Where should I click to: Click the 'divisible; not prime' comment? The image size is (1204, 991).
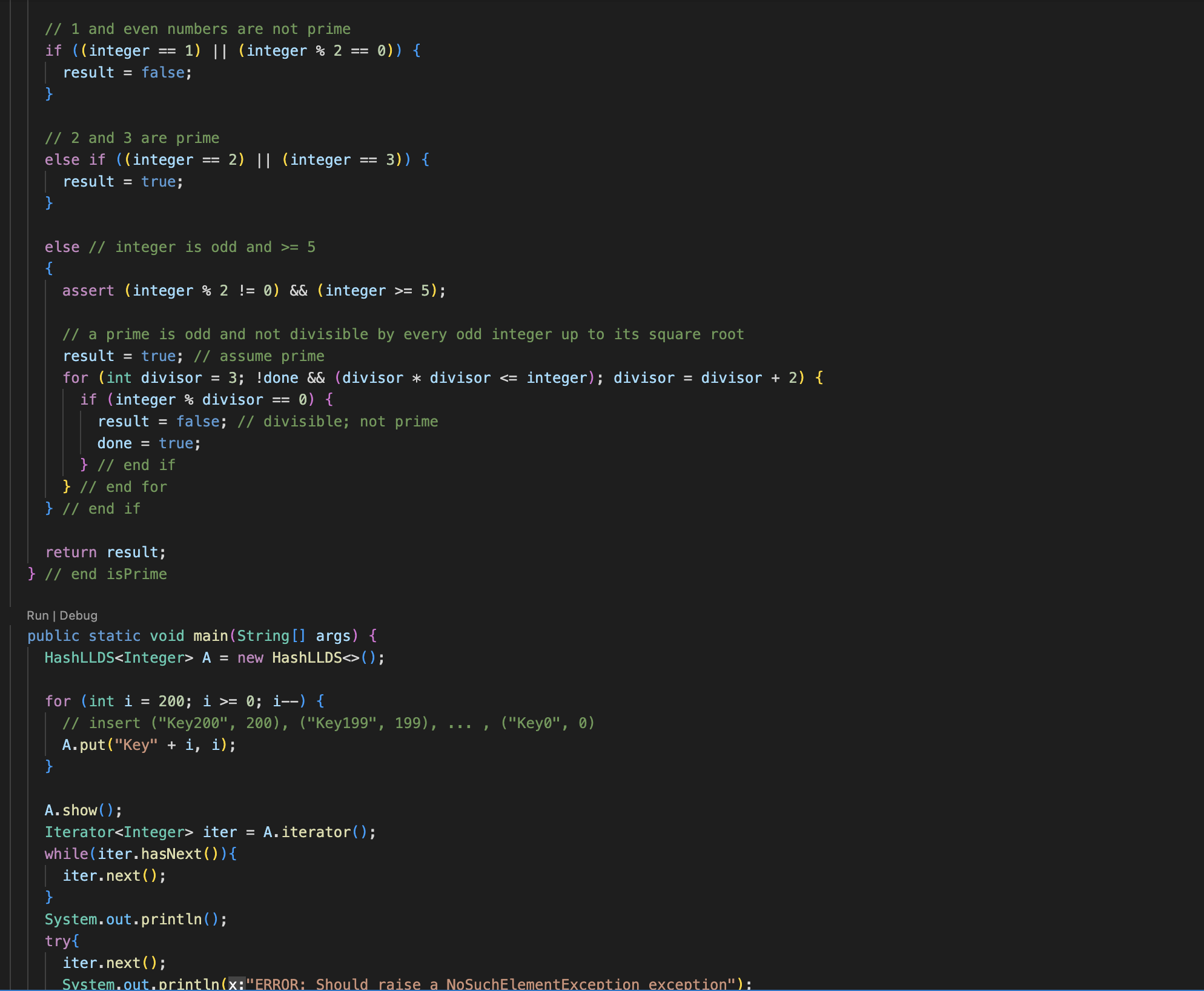click(x=337, y=422)
